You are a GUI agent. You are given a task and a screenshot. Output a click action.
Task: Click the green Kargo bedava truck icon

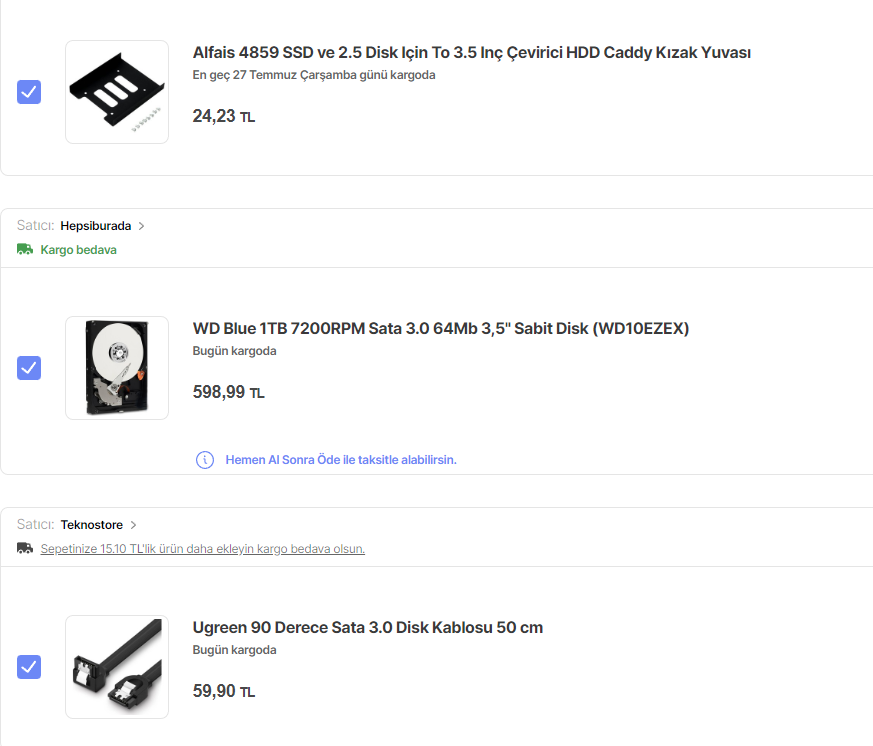tap(25, 250)
